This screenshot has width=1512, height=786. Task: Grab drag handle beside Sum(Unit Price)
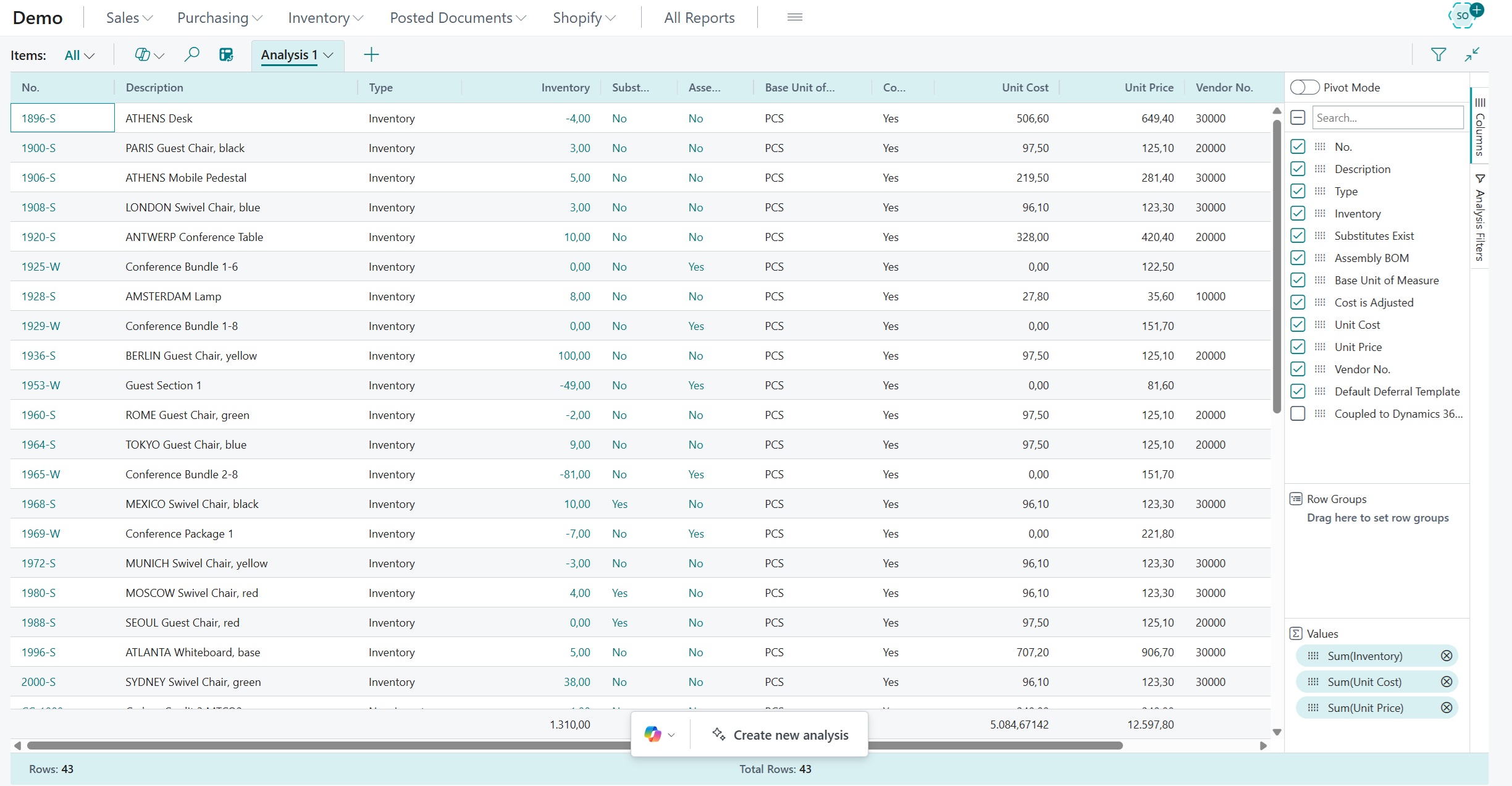[x=1313, y=708]
